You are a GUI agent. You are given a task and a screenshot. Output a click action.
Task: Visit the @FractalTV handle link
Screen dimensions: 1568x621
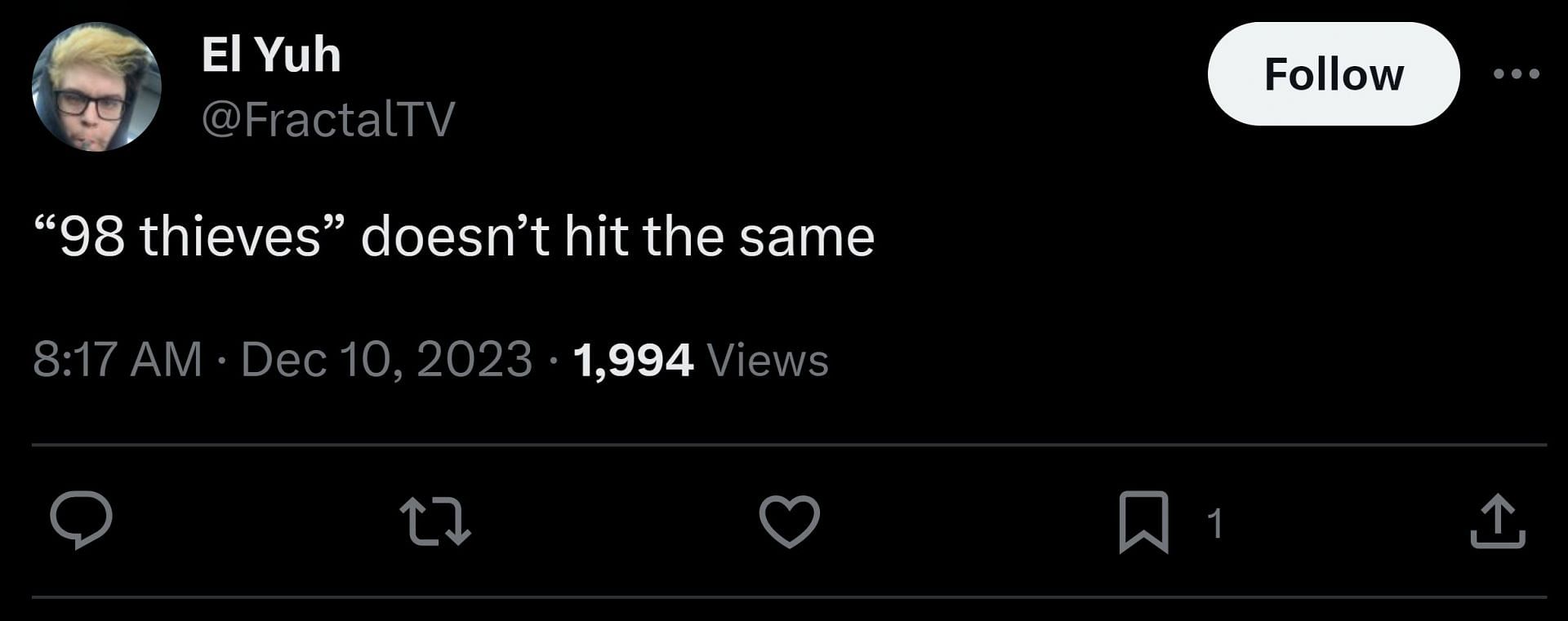coord(328,119)
